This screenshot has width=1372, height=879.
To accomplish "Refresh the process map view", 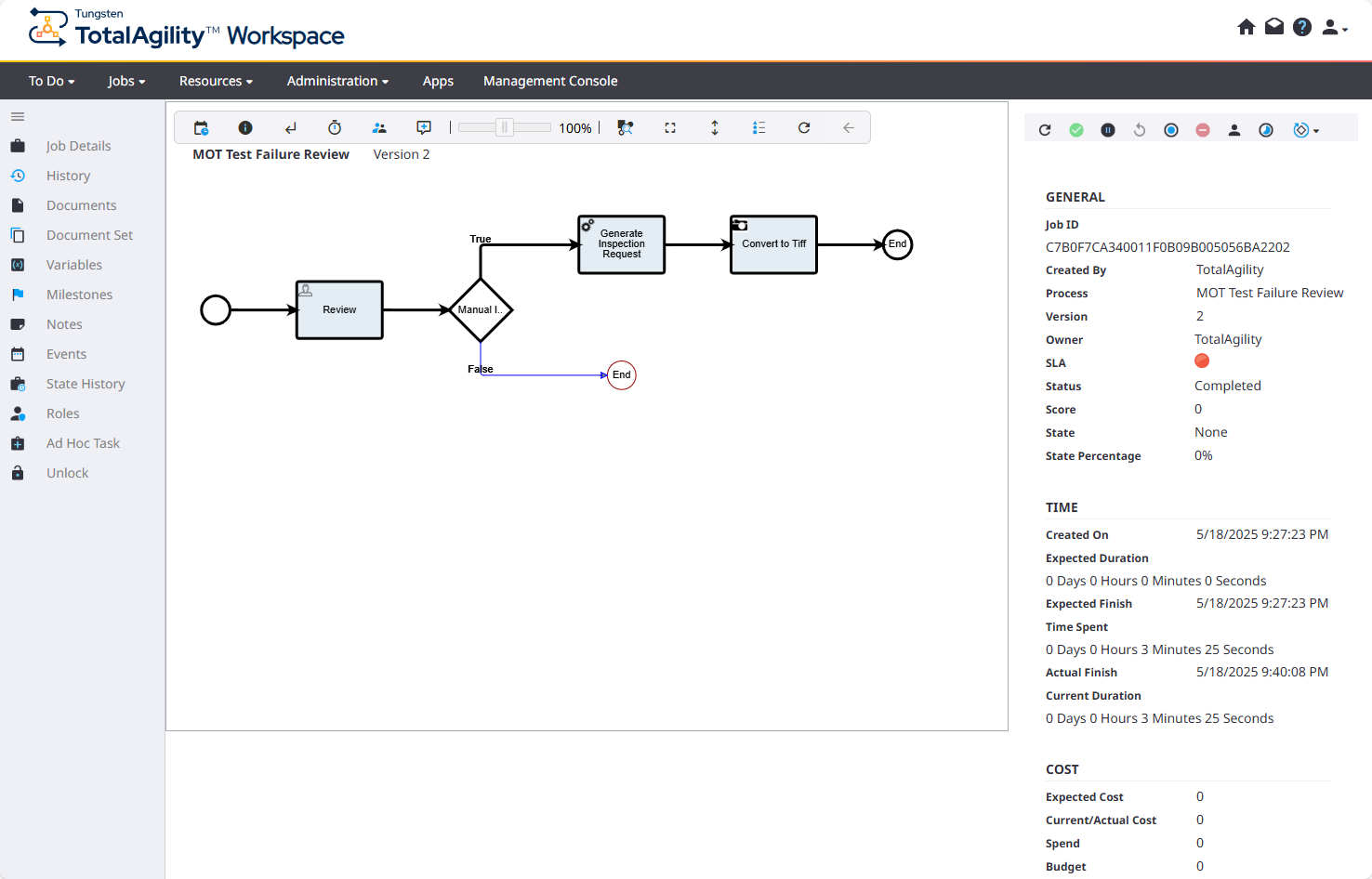I will tap(804, 127).
